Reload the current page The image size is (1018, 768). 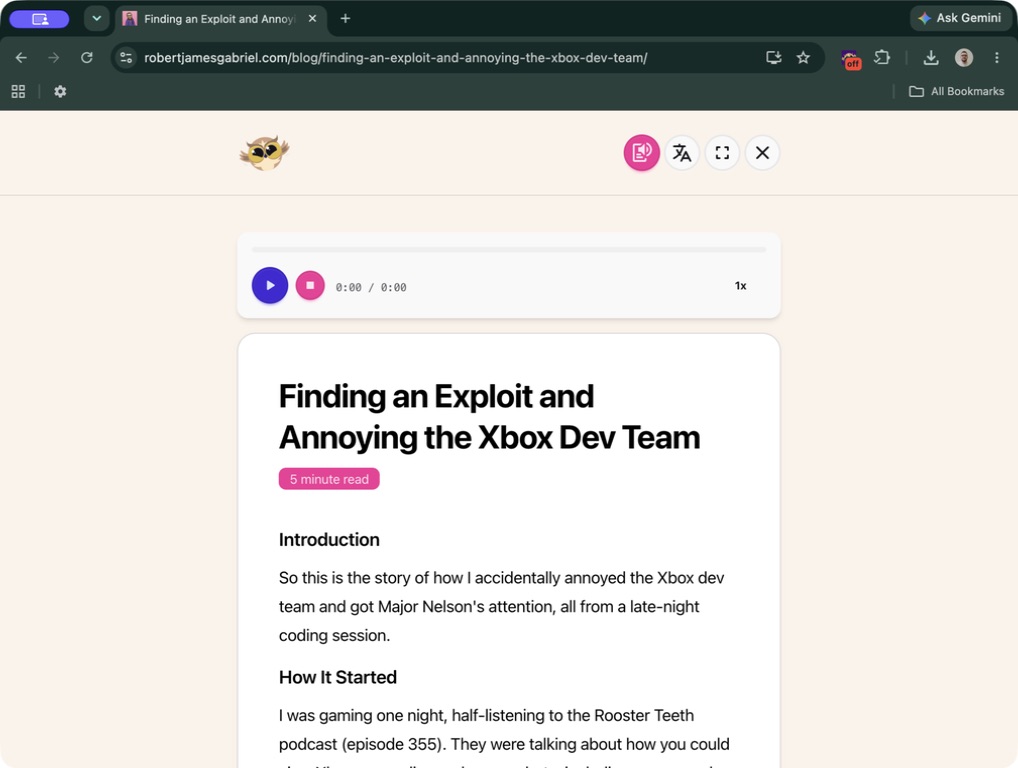pos(86,58)
